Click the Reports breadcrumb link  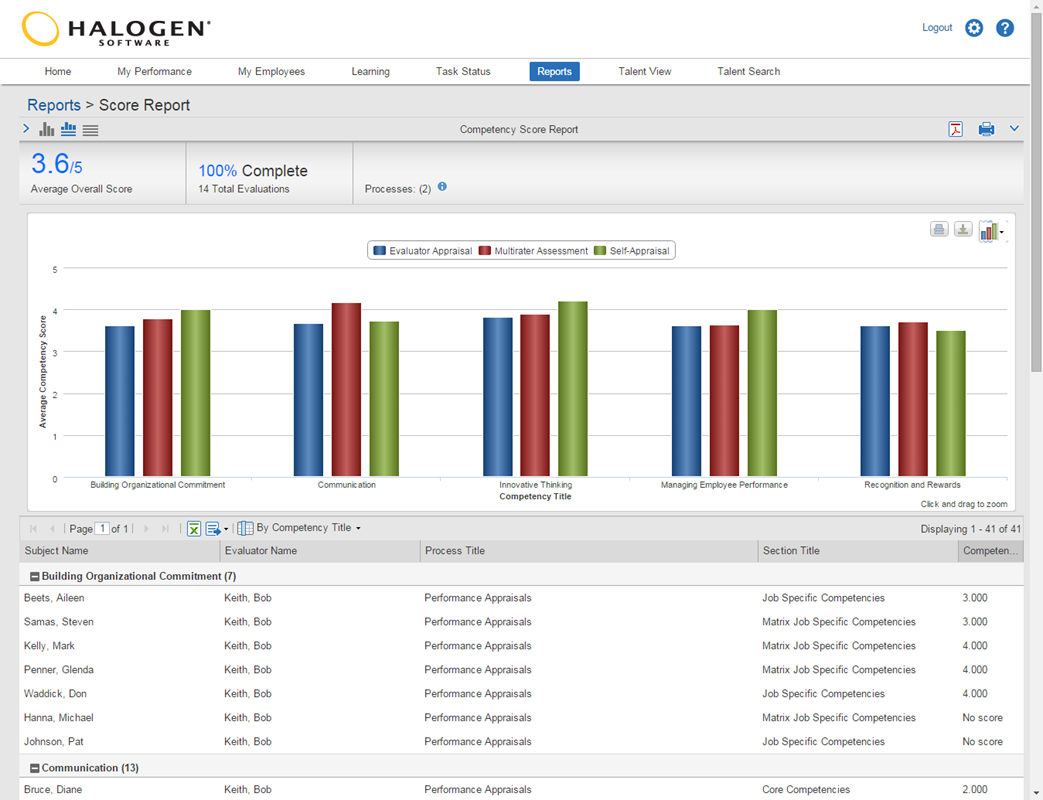(53, 105)
